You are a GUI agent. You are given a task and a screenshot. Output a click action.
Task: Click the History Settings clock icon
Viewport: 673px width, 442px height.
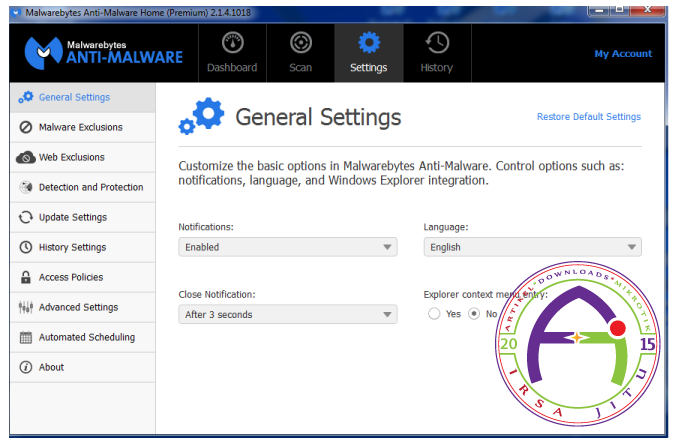click(26, 248)
